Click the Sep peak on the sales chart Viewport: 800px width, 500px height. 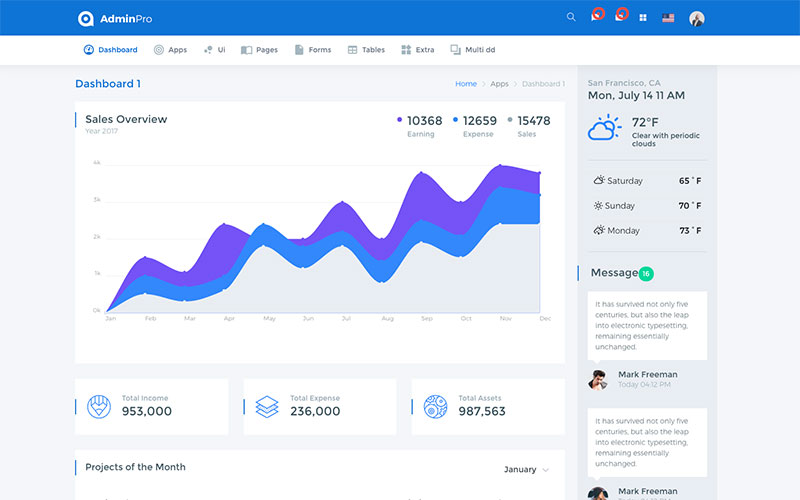[421, 173]
